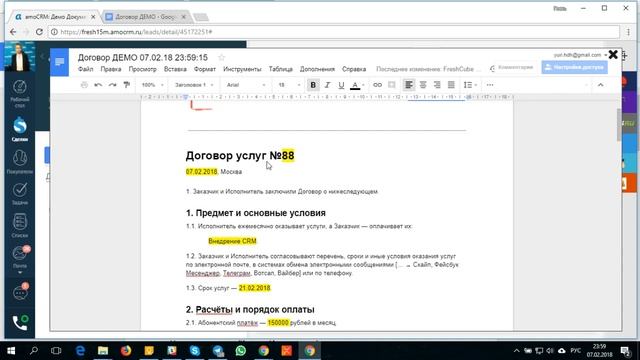Open the Просмотр menu
This screenshot has width=640, height=360.
tap(142, 69)
